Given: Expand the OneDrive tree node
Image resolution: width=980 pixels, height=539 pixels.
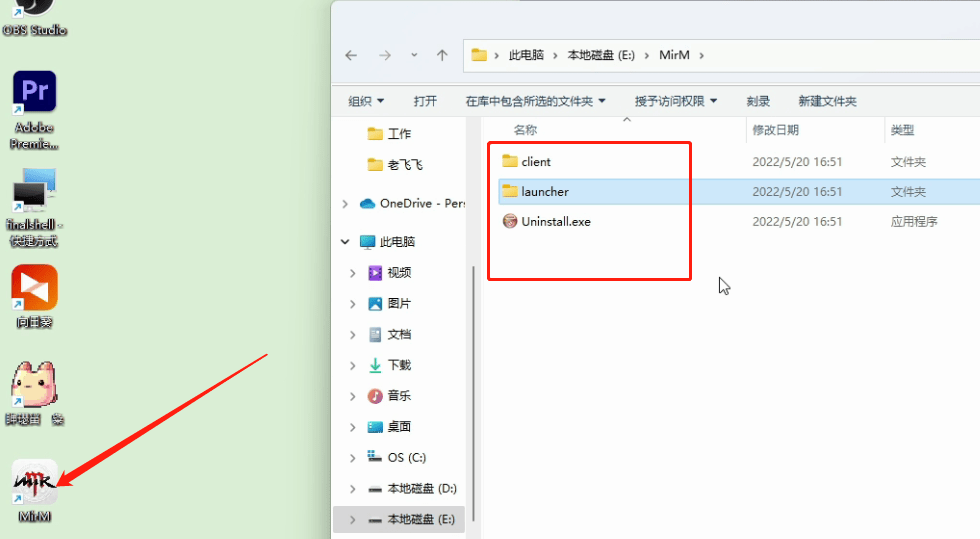Looking at the screenshot, I should 345,204.
